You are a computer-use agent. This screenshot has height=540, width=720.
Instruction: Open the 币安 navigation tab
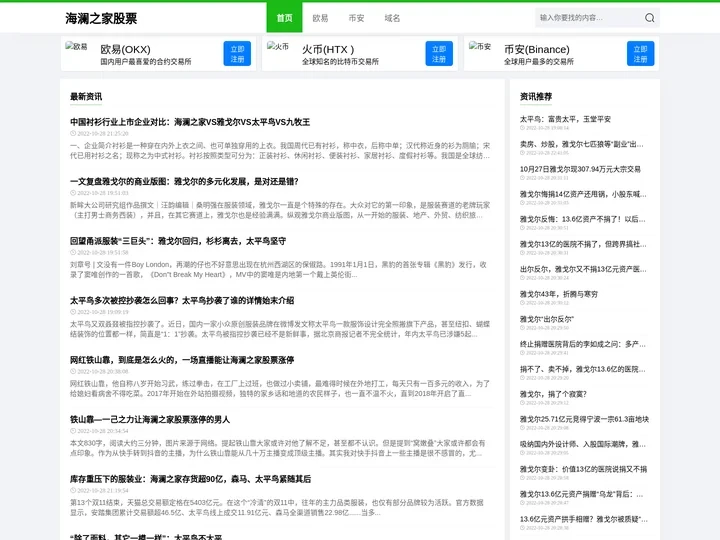[x=356, y=18]
